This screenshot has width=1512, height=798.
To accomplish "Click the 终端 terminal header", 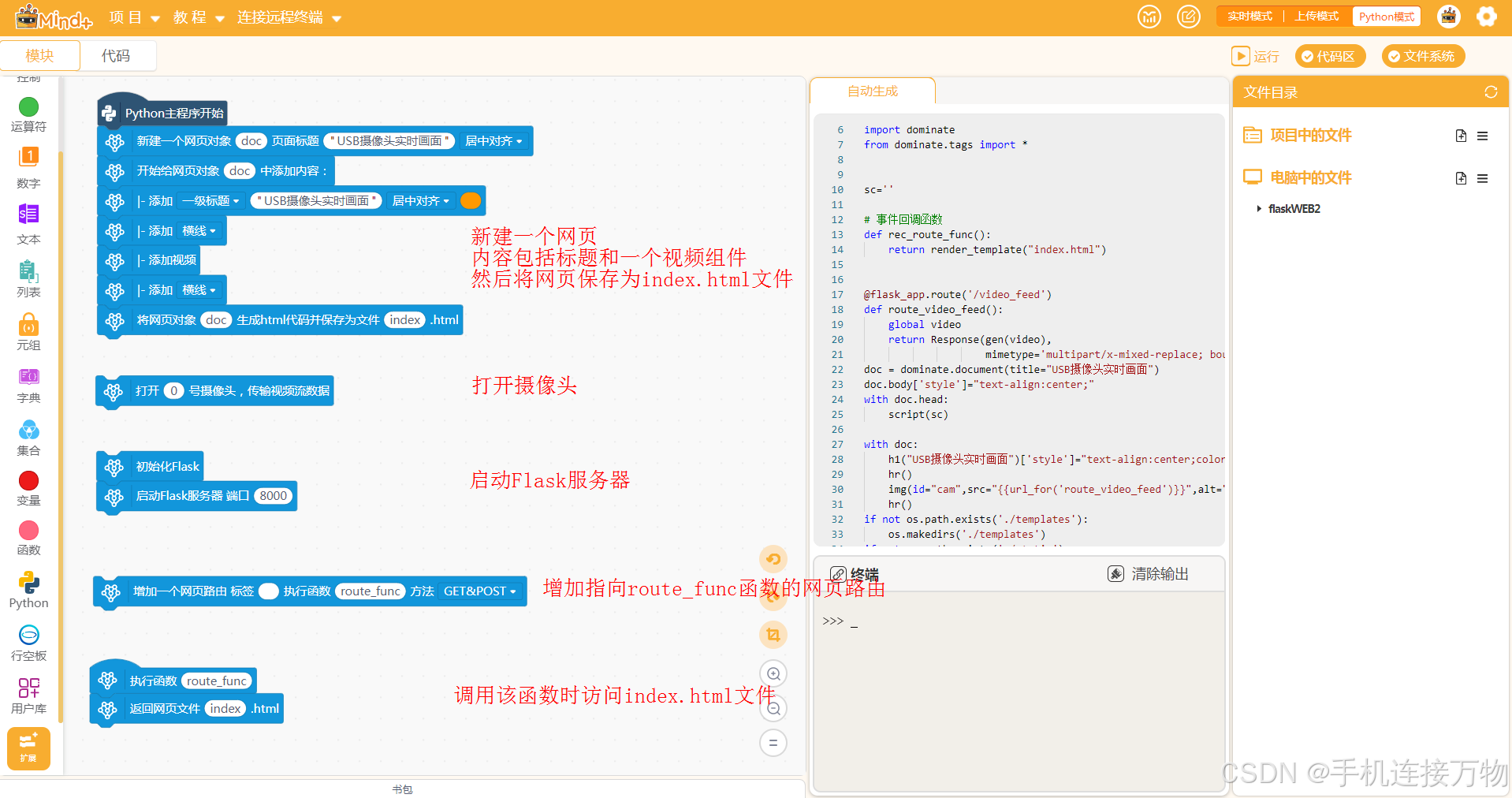I will click(x=855, y=574).
